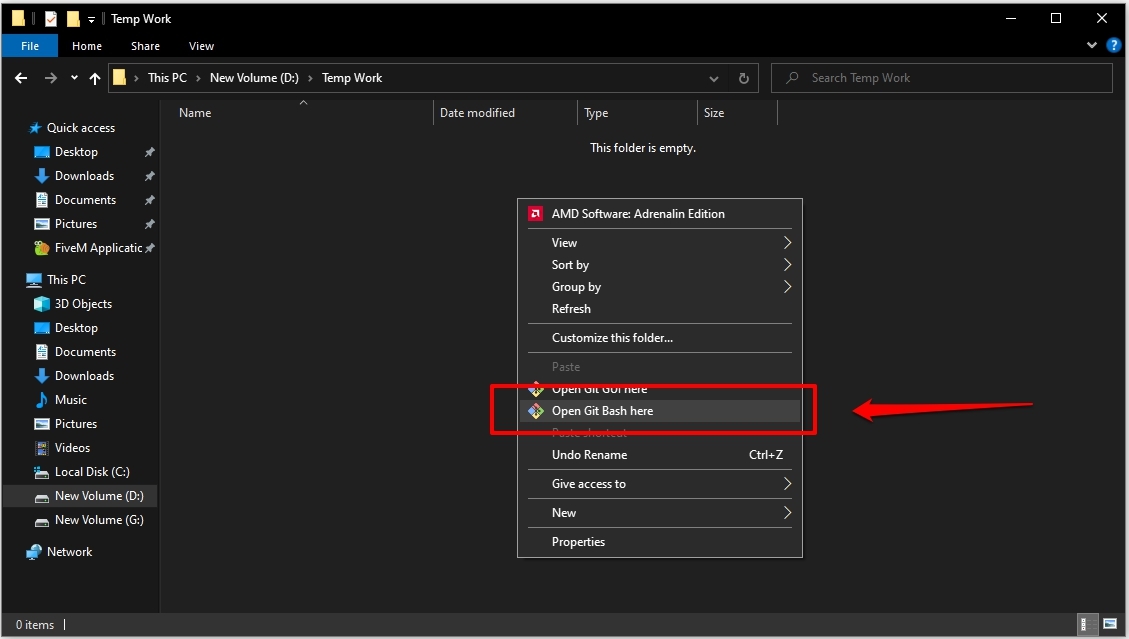Viewport: 1129px width, 639px height.
Task: Collapse the ribbon chevron
Action: coord(1092,45)
